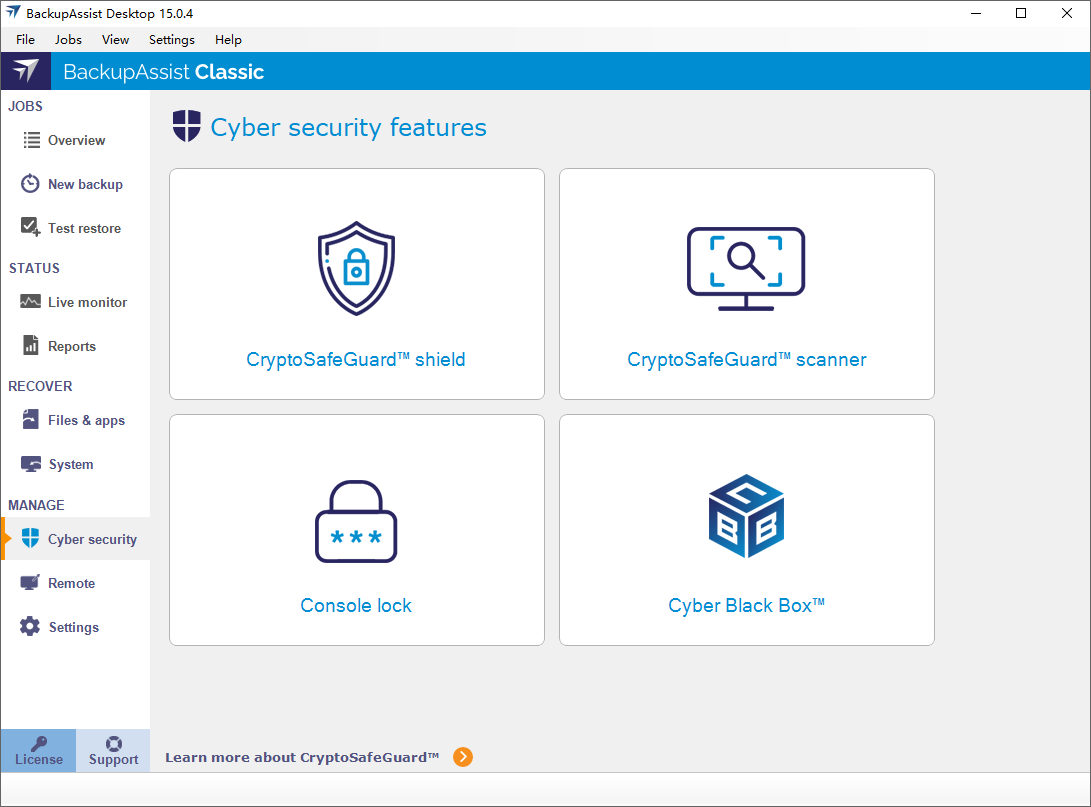Select Files & apps text in sidebar
This screenshot has height=807, width=1091.
tap(86, 420)
